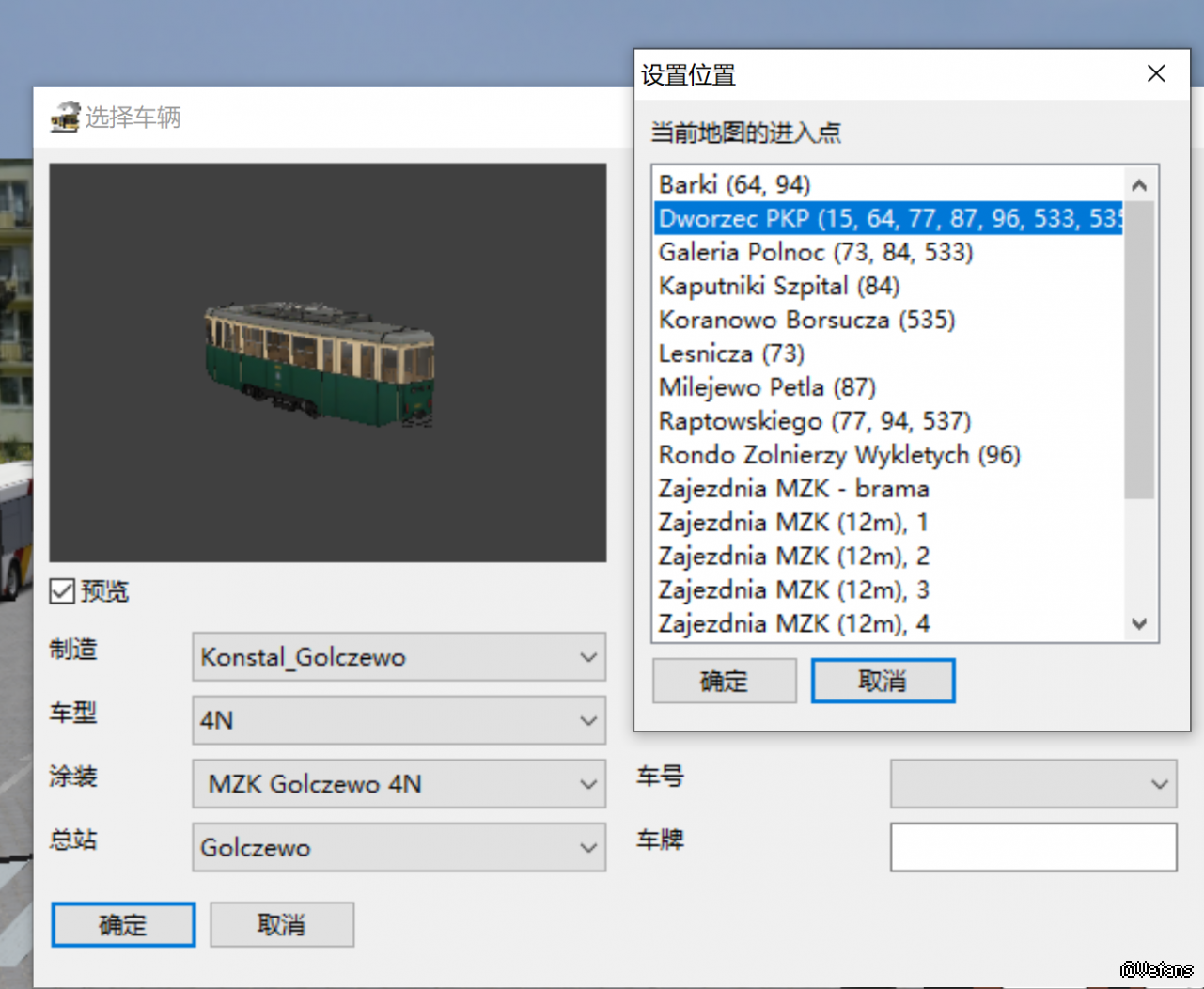1204x989 pixels.
Task: Select Zajezdnia MZK - brama entry
Action: [889, 489]
